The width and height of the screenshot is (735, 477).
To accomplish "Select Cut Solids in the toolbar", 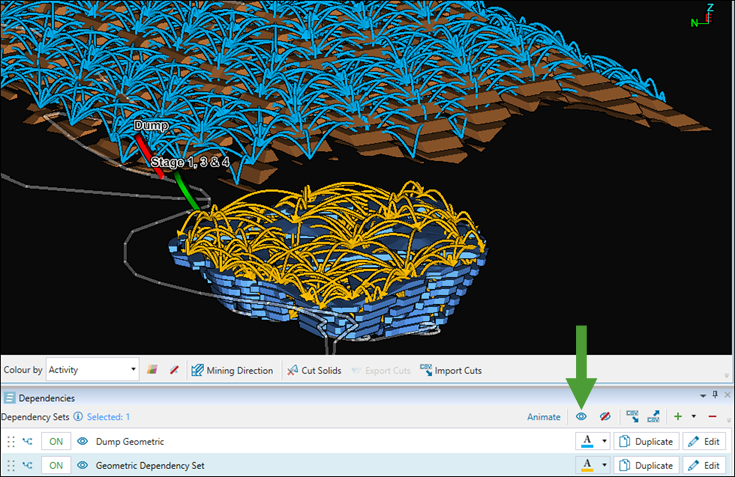I will (314, 370).
